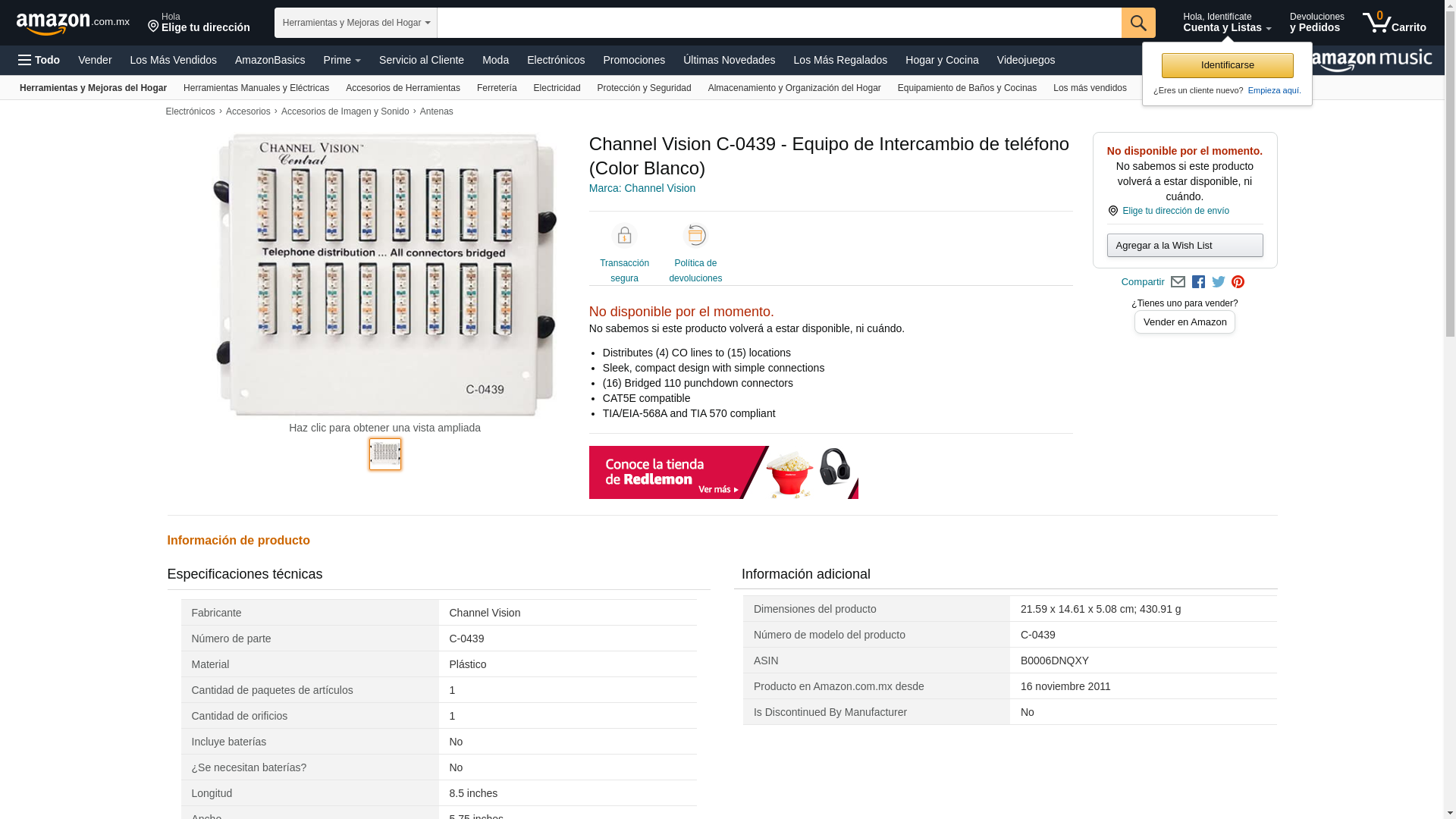The width and height of the screenshot is (1456, 819).
Task: Expand the Prime menu dropdown
Action: coord(342,60)
